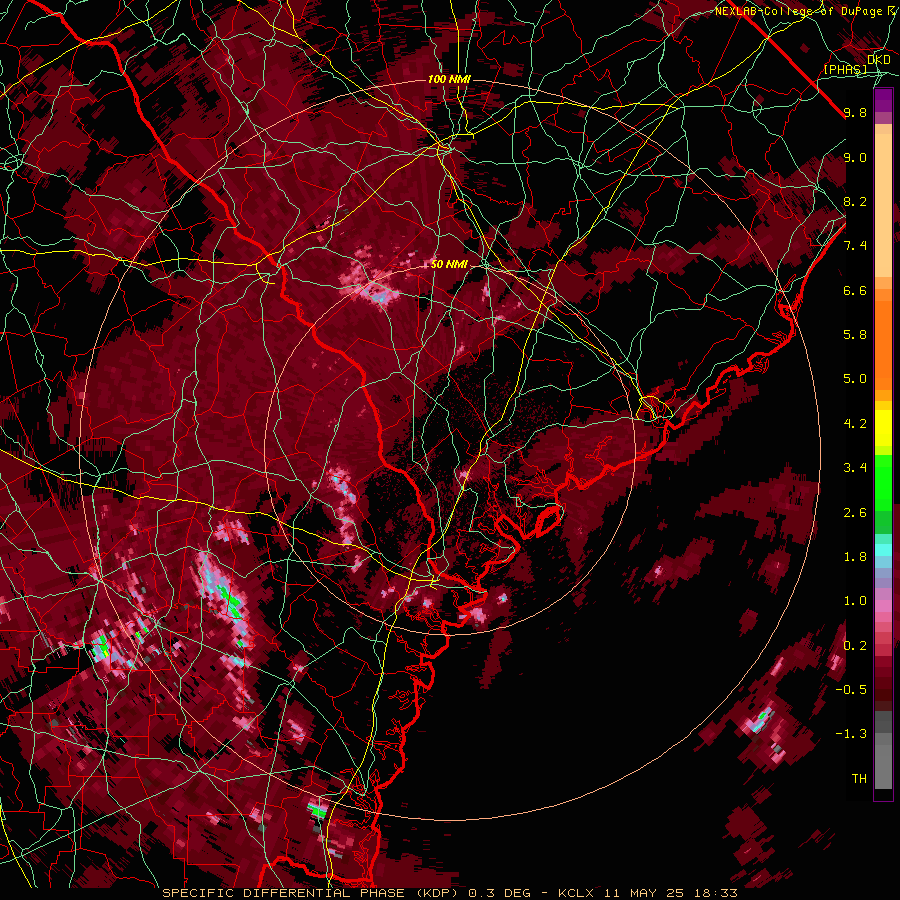Click the 50 NMI range ring label
The width and height of the screenshot is (900, 900).
(449, 264)
